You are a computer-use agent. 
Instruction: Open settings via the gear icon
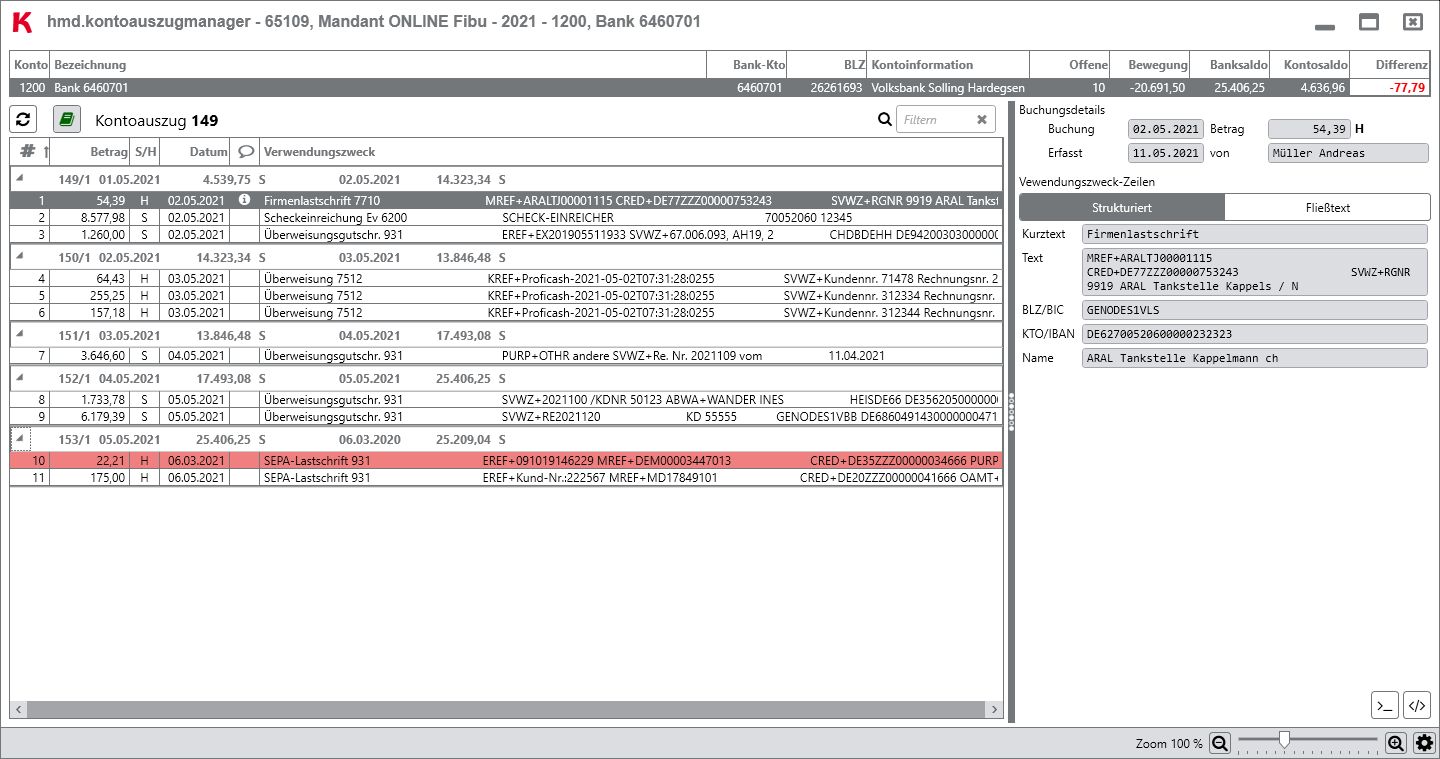point(1424,743)
